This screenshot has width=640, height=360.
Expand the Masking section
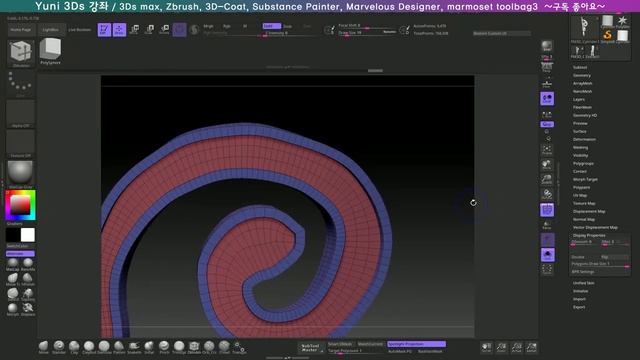point(580,147)
